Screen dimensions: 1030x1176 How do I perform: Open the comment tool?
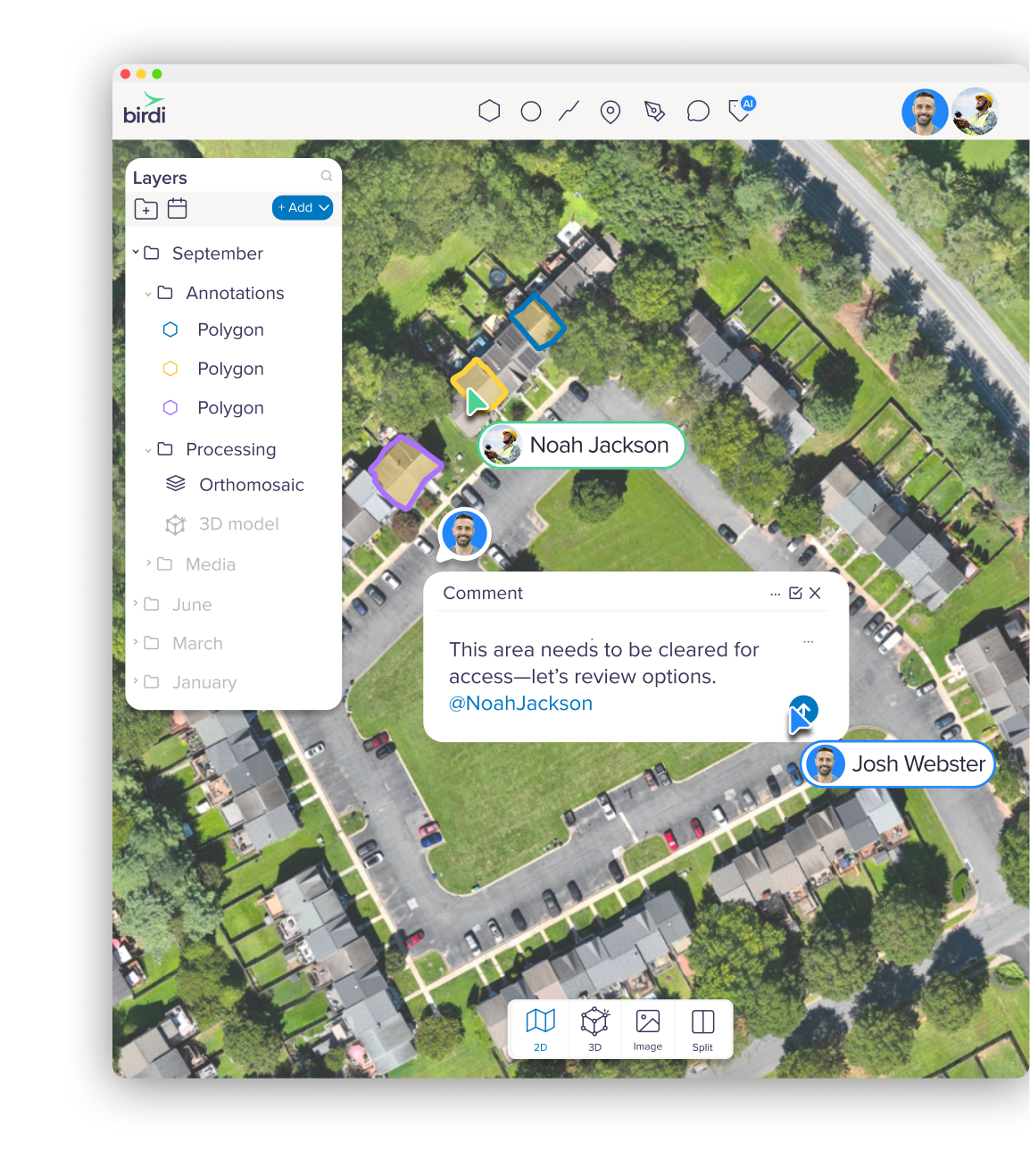[698, 111]
